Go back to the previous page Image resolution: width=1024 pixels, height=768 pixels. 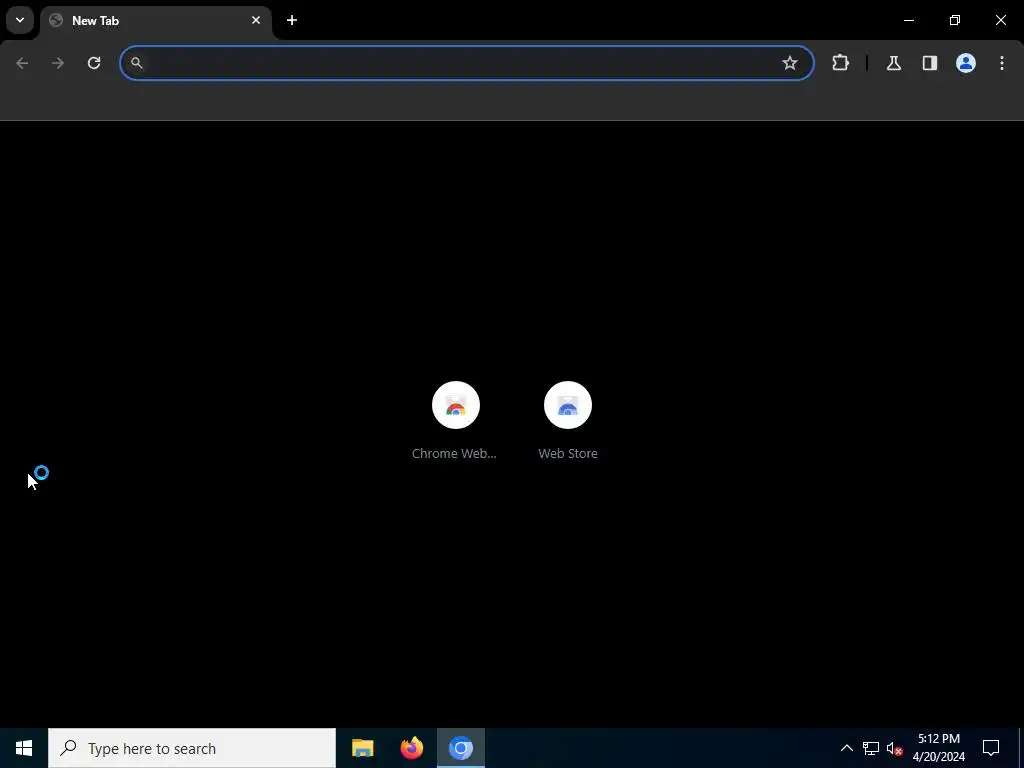pos(22,63)
